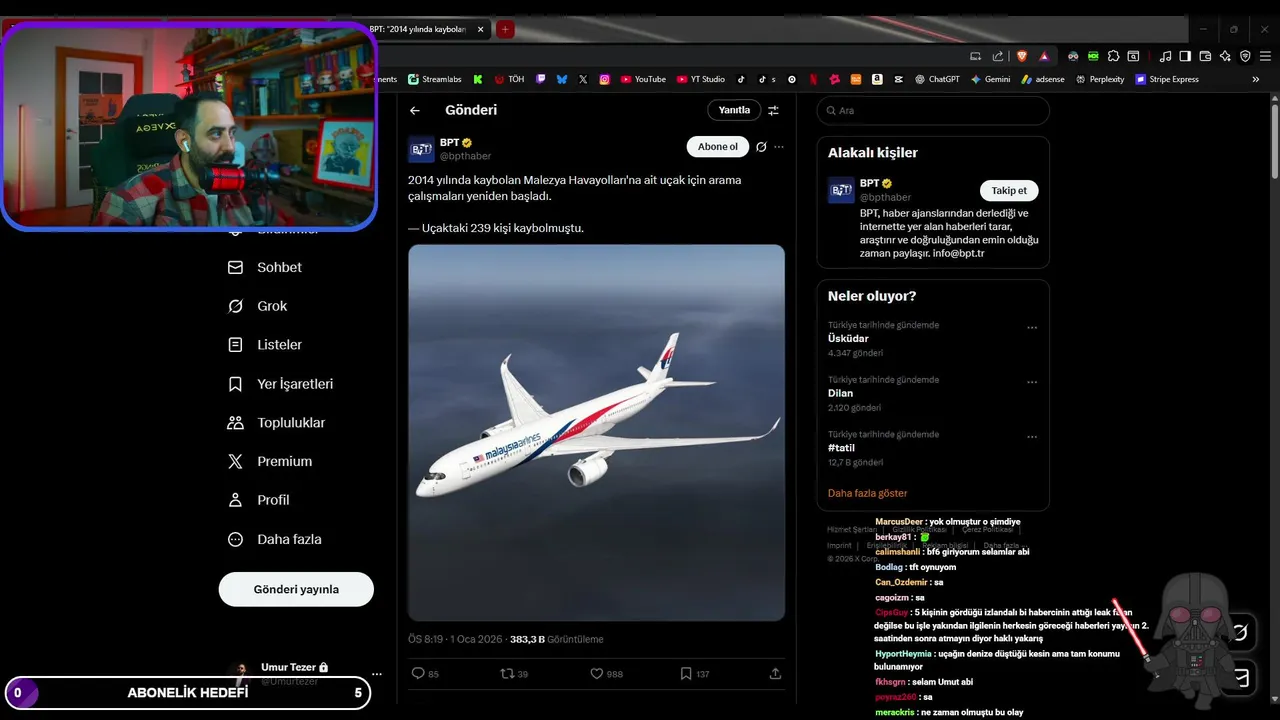Open options for the Dilan trend

[1032, 382]
